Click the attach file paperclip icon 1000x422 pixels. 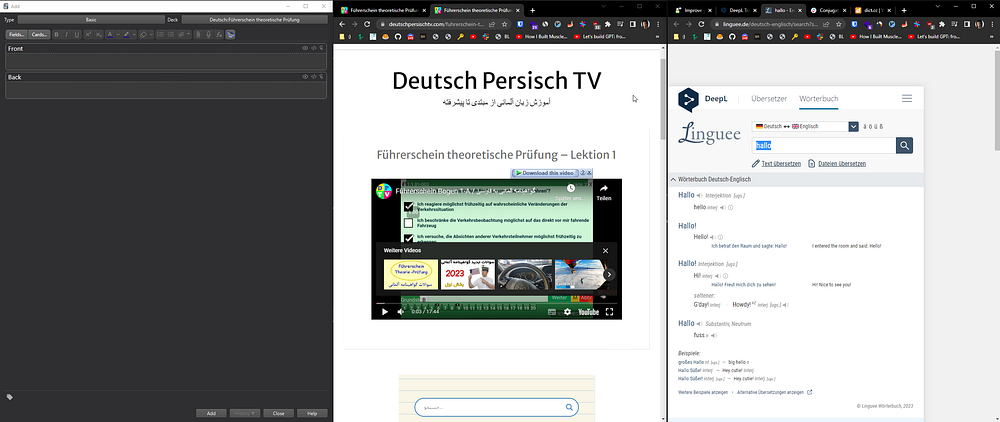198,34
